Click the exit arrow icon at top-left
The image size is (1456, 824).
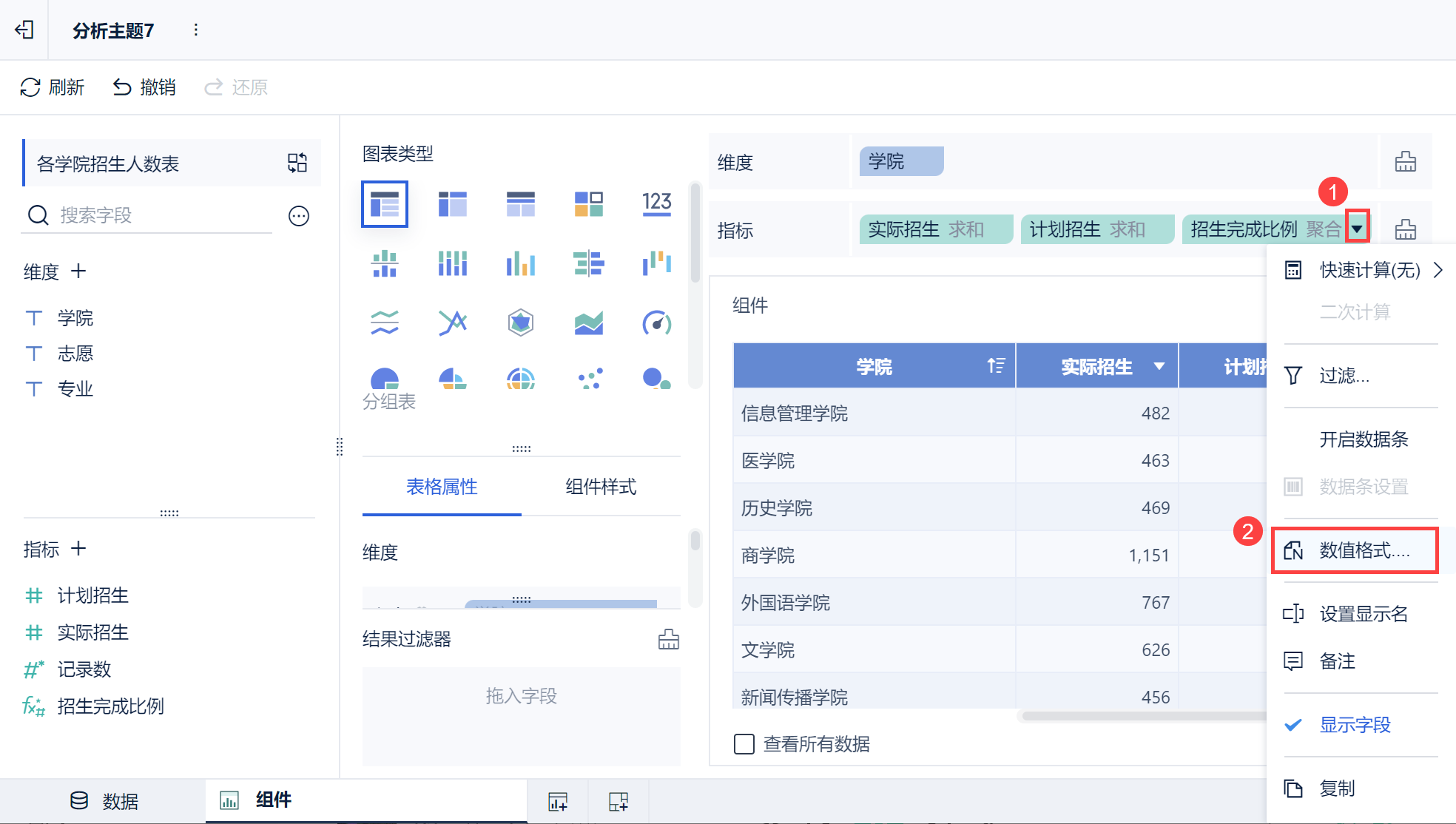(24, 30)
